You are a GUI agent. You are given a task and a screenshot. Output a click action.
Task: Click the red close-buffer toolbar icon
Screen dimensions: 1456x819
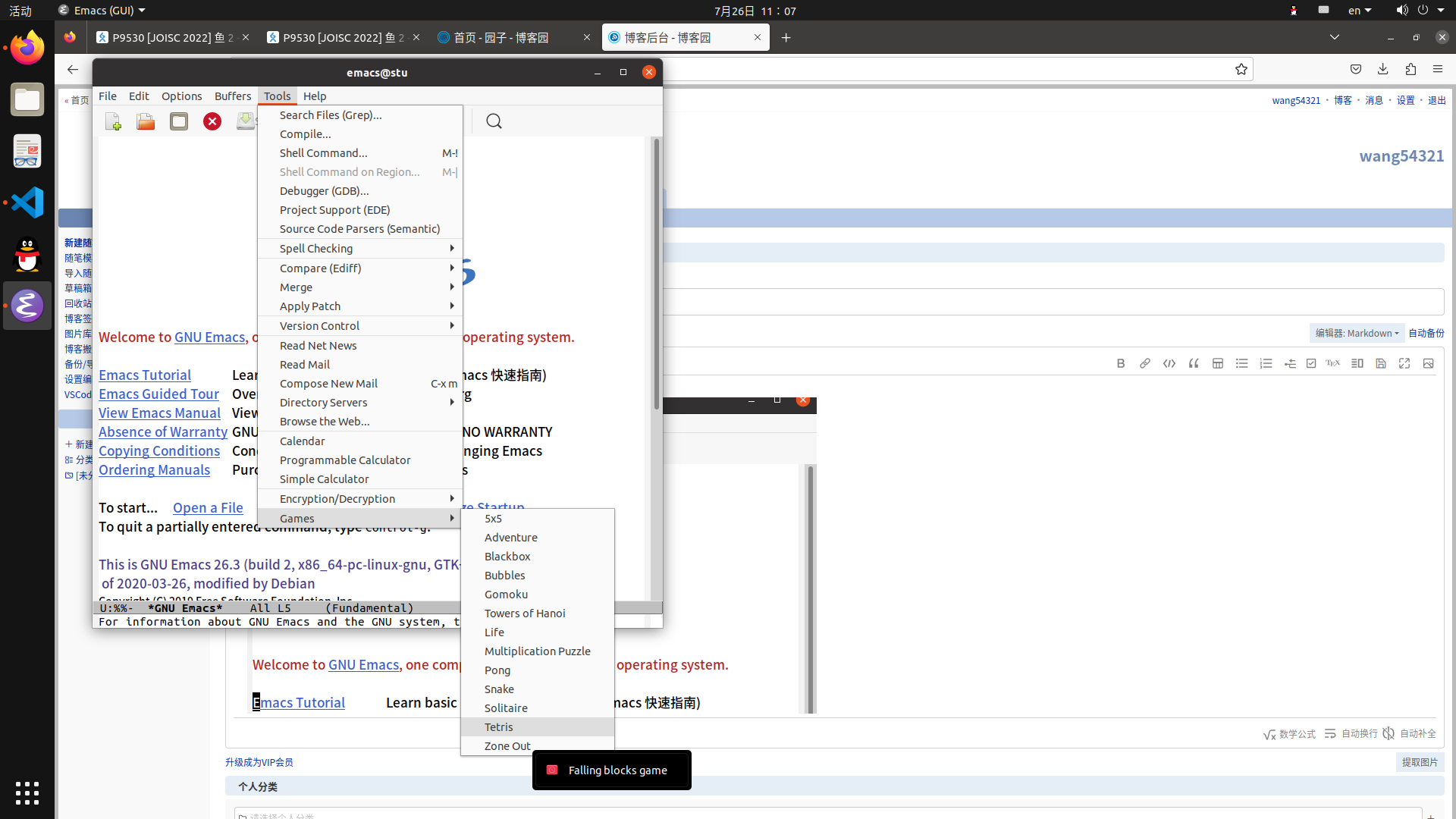click(212, 121)
